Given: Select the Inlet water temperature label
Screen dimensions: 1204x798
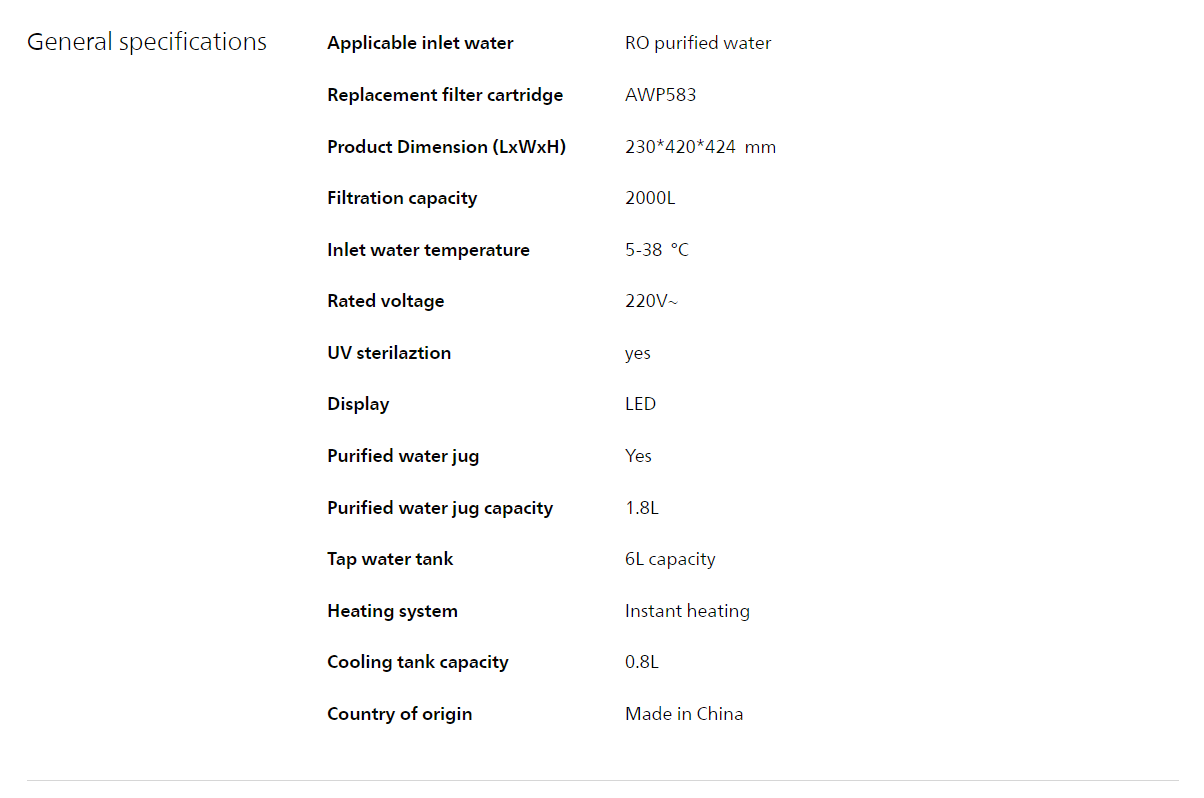Looking at the screenshot, I should point(428,250).
